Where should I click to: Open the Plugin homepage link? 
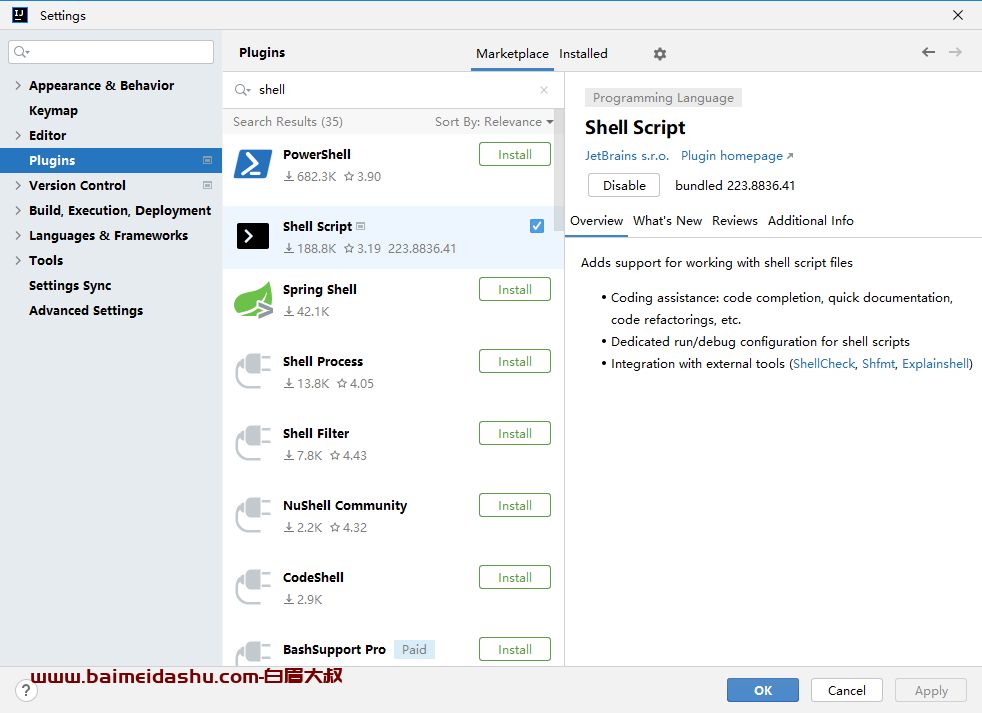coord(737,156)
